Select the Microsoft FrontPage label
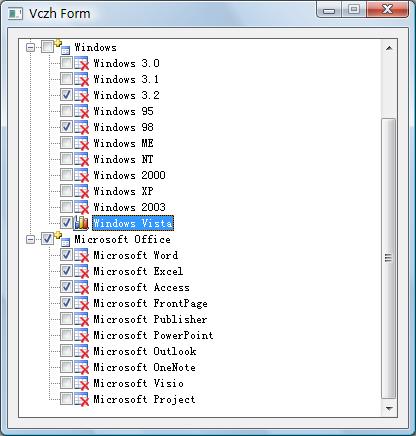The image size is (416, 436). [150, 303]
